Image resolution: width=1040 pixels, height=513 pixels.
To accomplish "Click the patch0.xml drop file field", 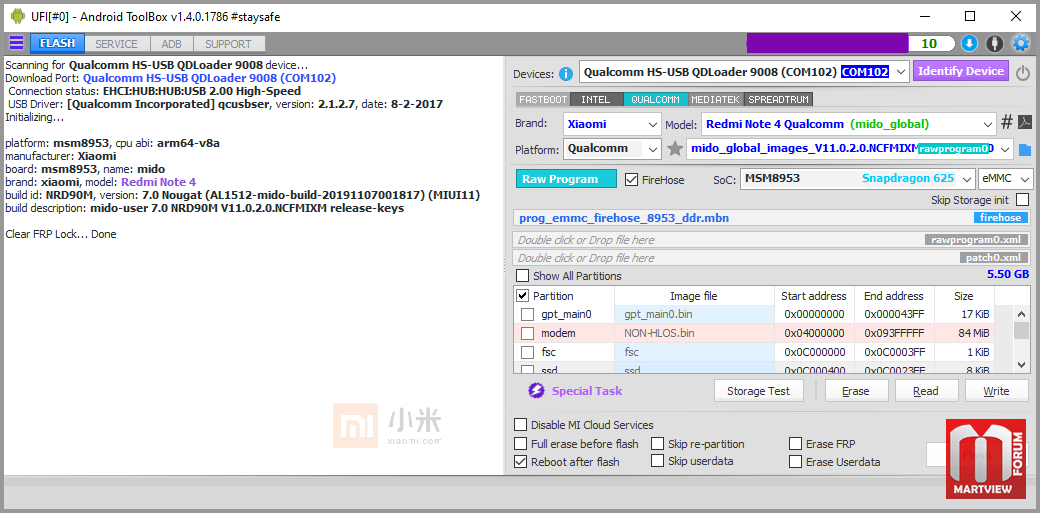I will pyautogui.click(x=773, y=257).
